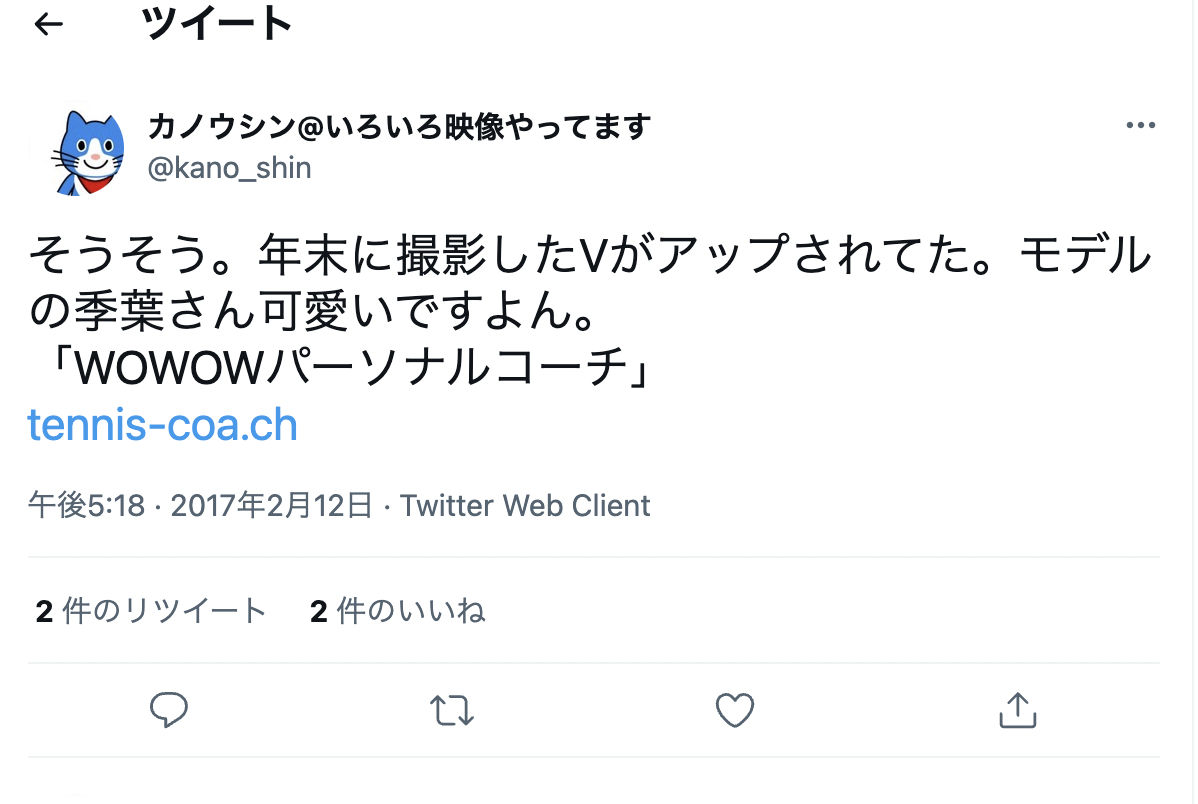Open the tennis-coa.ch link
The width and height of the screenshot is (1198, 804).
click(162, 425)
